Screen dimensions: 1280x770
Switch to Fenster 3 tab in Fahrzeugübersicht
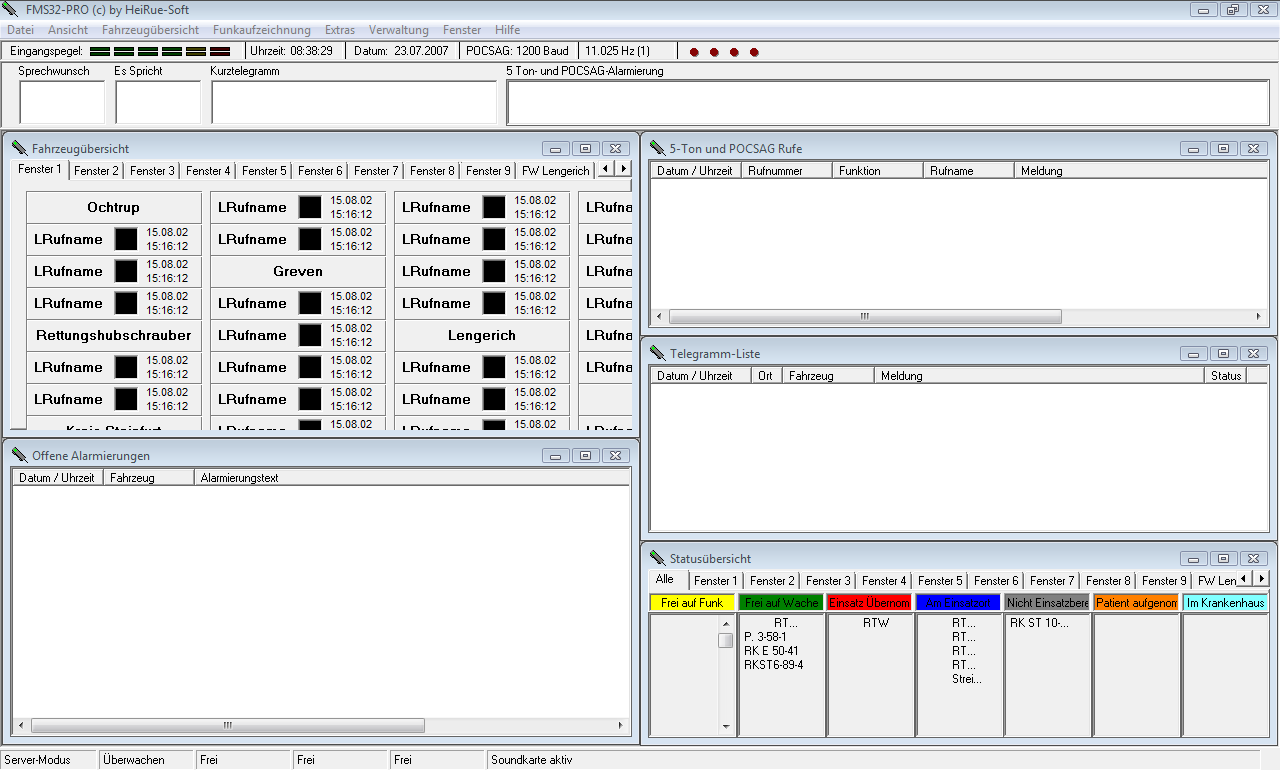(152, 171)
